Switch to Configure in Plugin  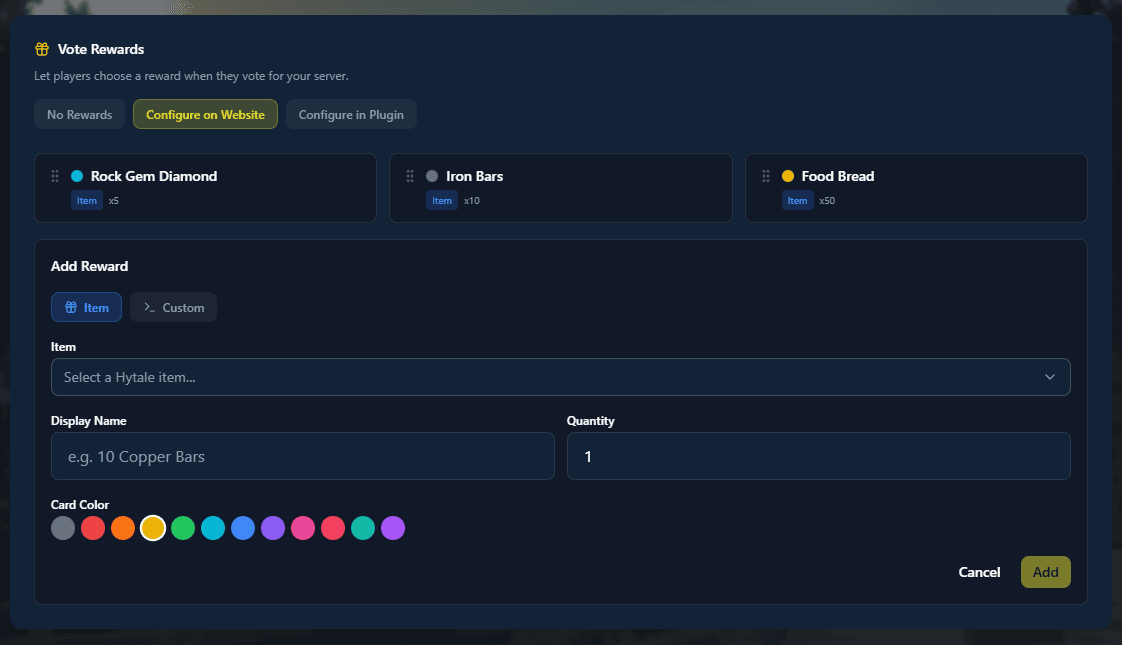click(x=351, y=114)
